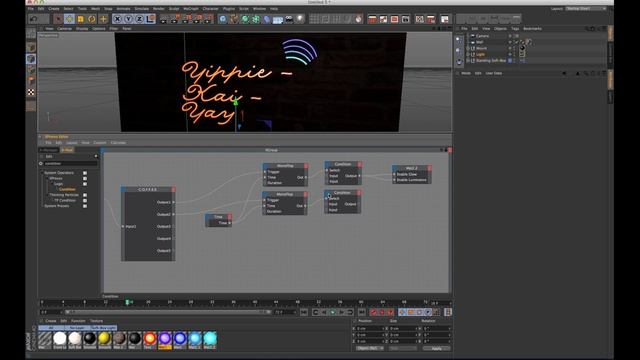The width and height of the screenshot is (640, 360).
Task: Open Object (Rel) coordinates dropdown
Action: [370, 349]
